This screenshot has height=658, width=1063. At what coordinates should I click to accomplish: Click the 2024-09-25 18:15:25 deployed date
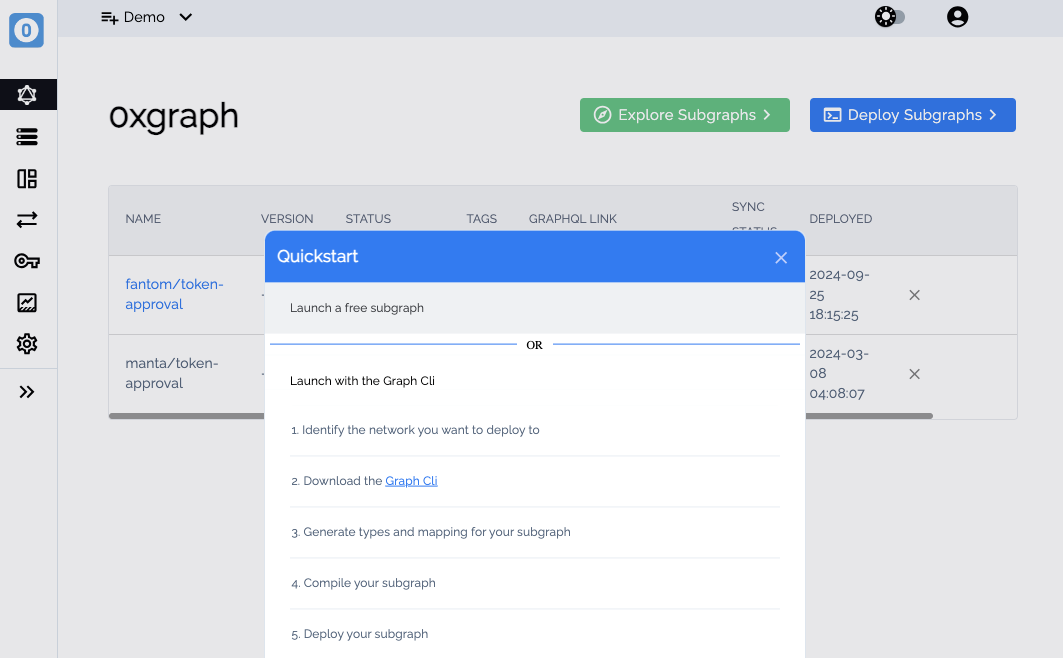(x=839, y=295)
